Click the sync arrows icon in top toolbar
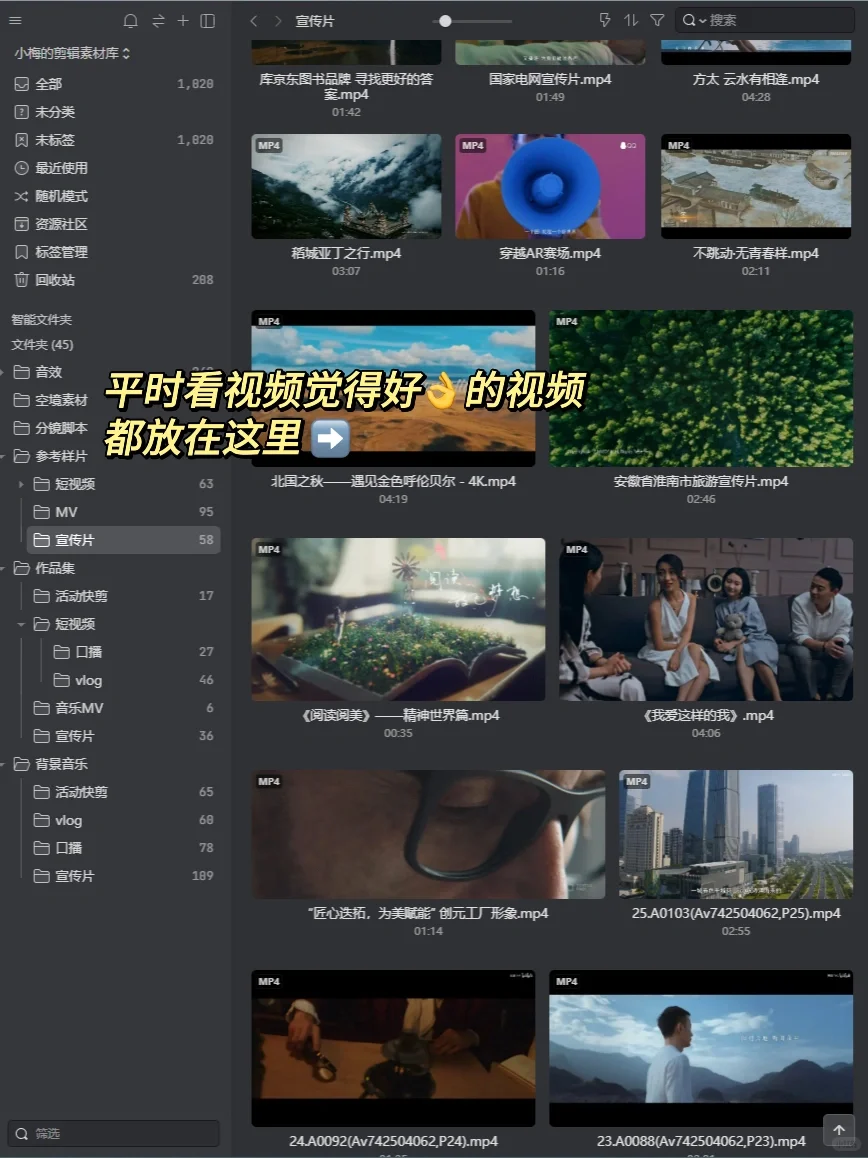 (158, 20)
